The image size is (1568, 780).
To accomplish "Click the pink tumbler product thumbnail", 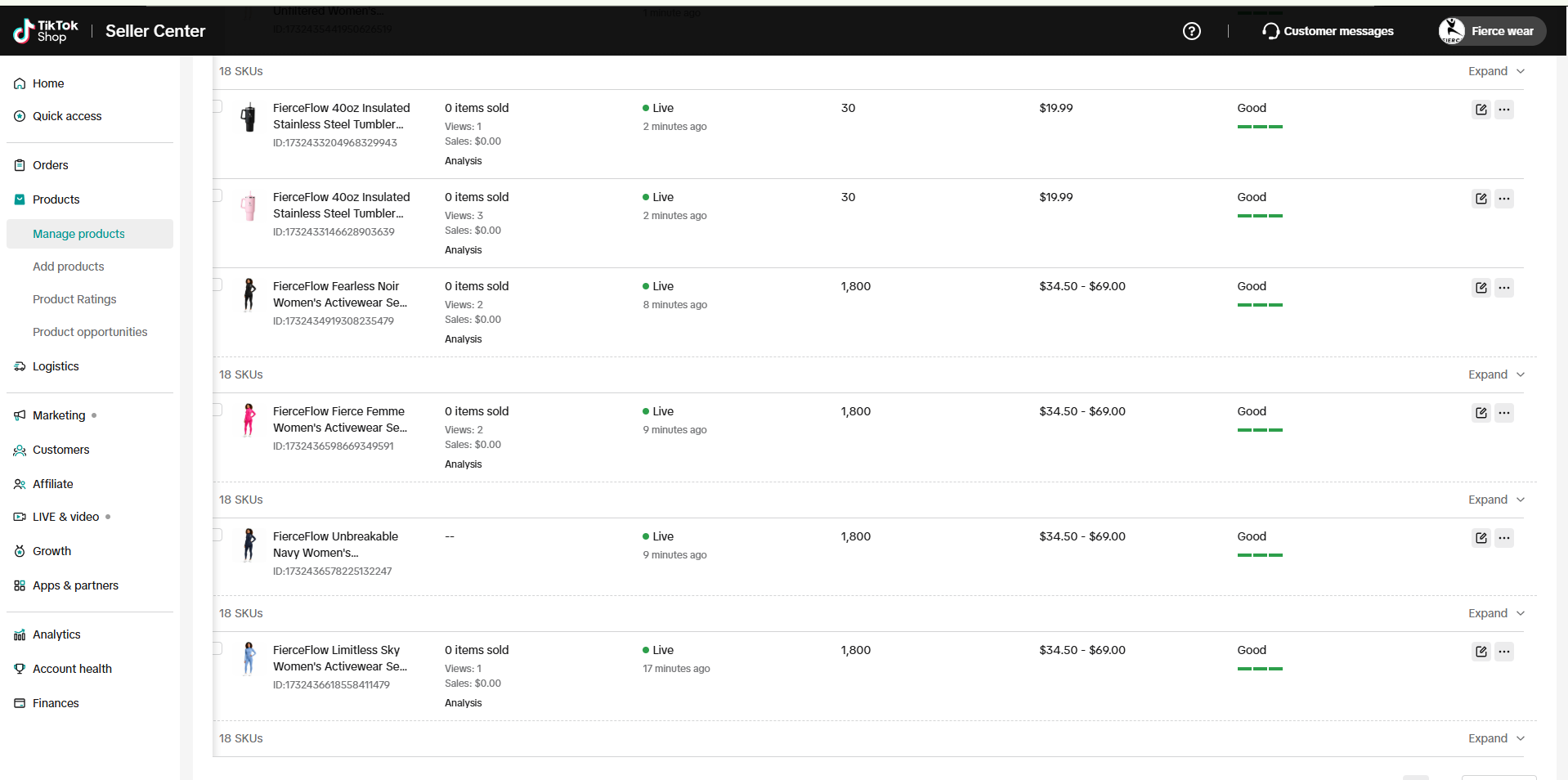I will pos(249,206).
